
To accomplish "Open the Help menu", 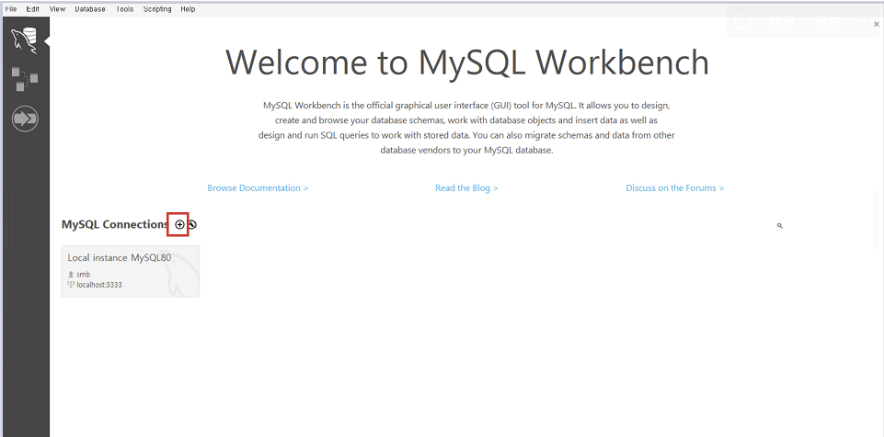I will 188,9.
